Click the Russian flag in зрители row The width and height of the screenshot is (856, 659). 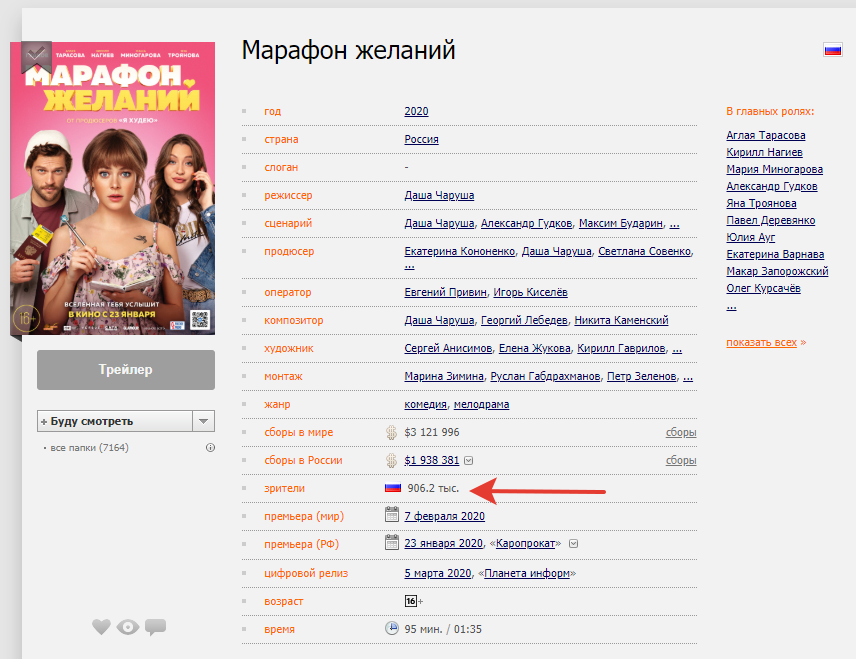[x=393, y=488]
